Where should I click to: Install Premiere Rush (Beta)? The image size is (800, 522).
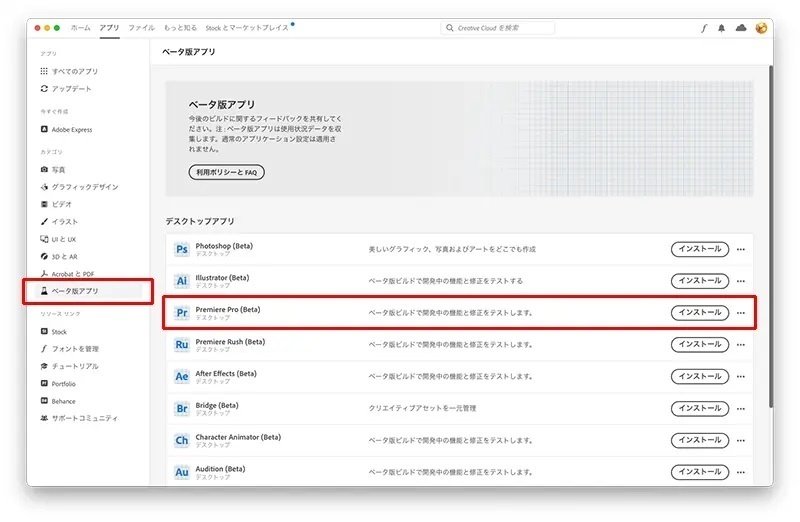(699, 344)
